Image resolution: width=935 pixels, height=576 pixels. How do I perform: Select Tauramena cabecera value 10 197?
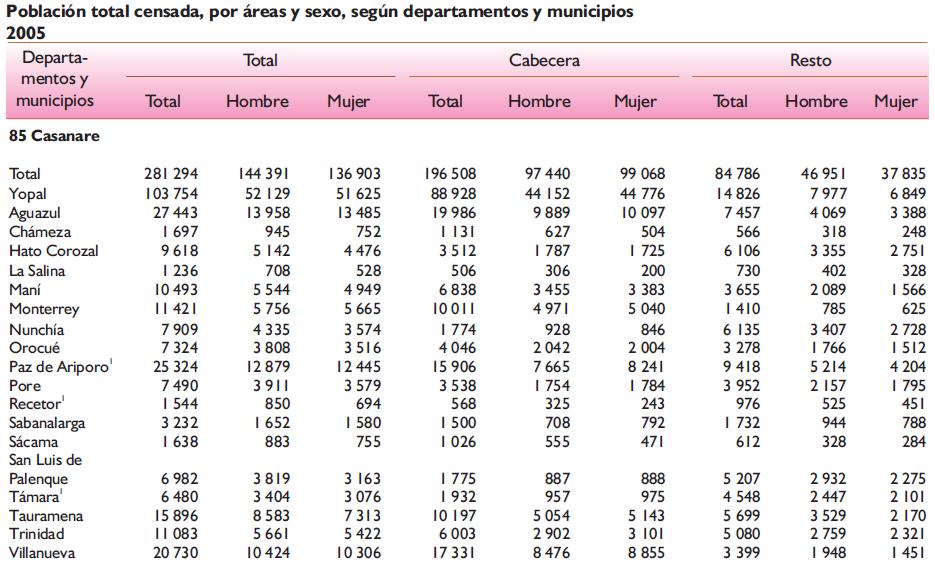tap(453, 516)
